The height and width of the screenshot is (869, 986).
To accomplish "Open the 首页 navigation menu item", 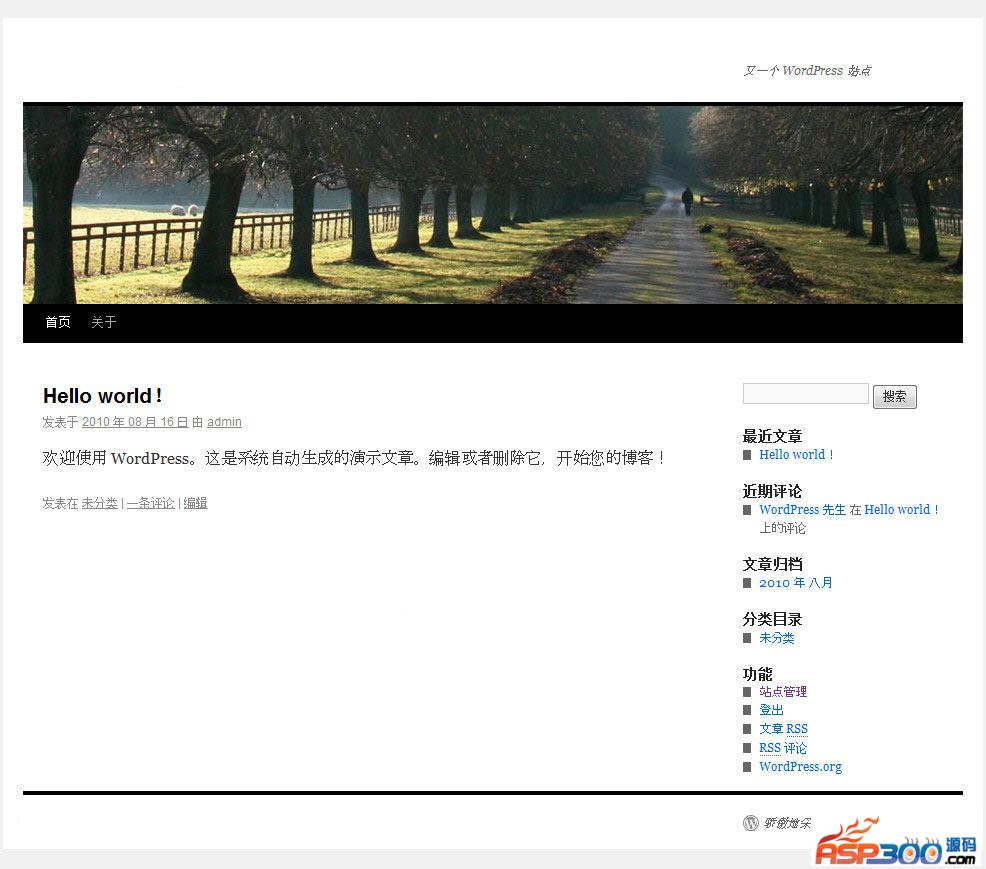I will pos(58,322).
